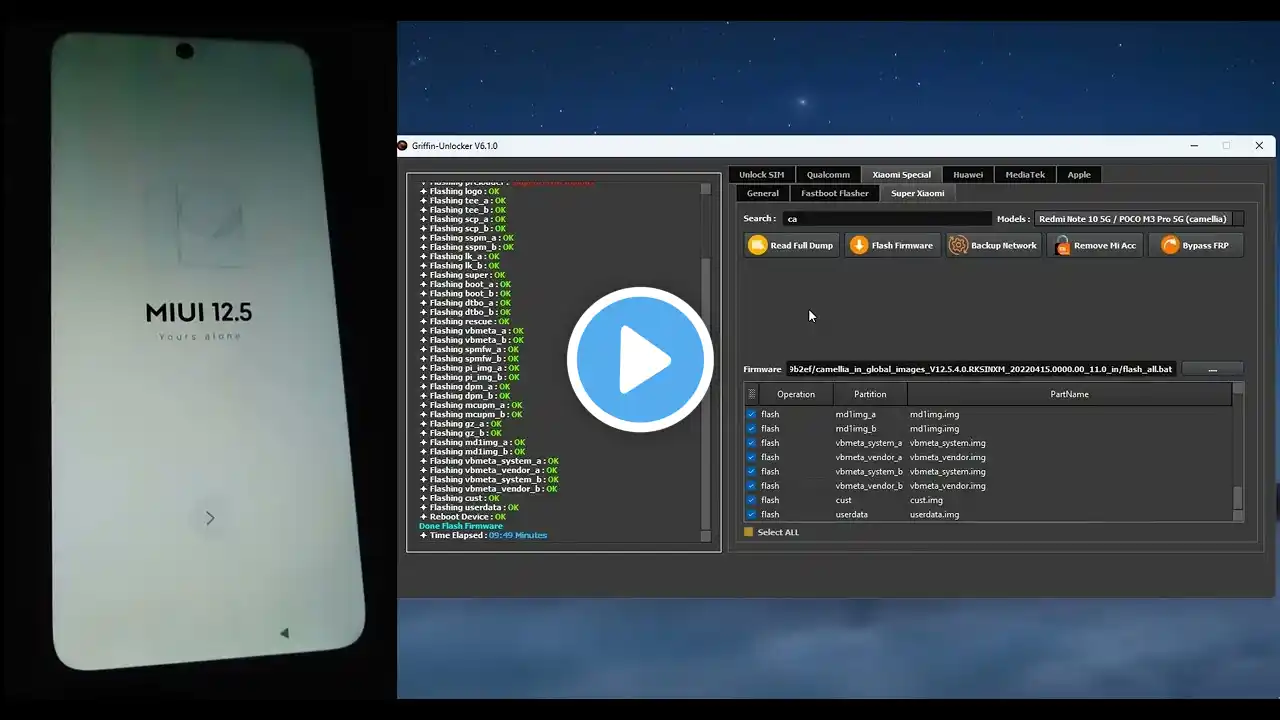Select the Super Xiaomi sub-tab
This screenshot has height=720, width=1280.
pyautogui.click(x=917, y=193)
